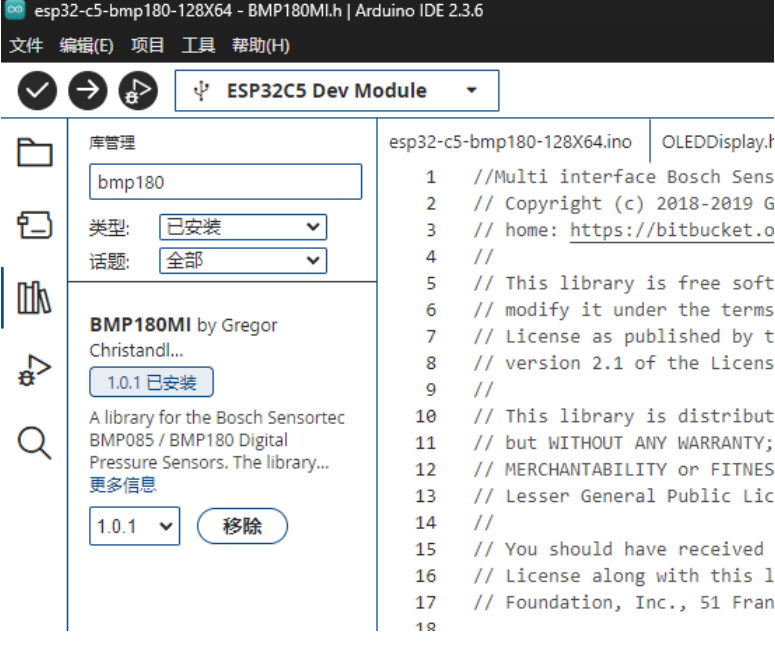Open the Search magnifier sidebar icon

(x=34, y=443)
